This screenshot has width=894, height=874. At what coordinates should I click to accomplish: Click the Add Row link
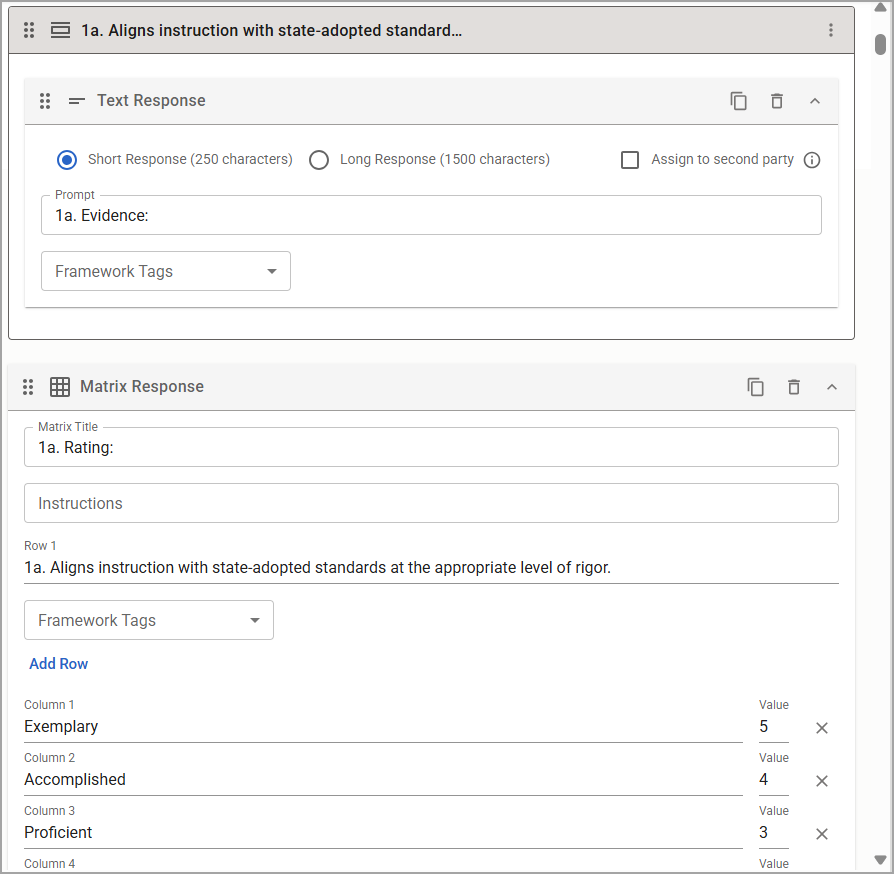click(x=59, y=664)
